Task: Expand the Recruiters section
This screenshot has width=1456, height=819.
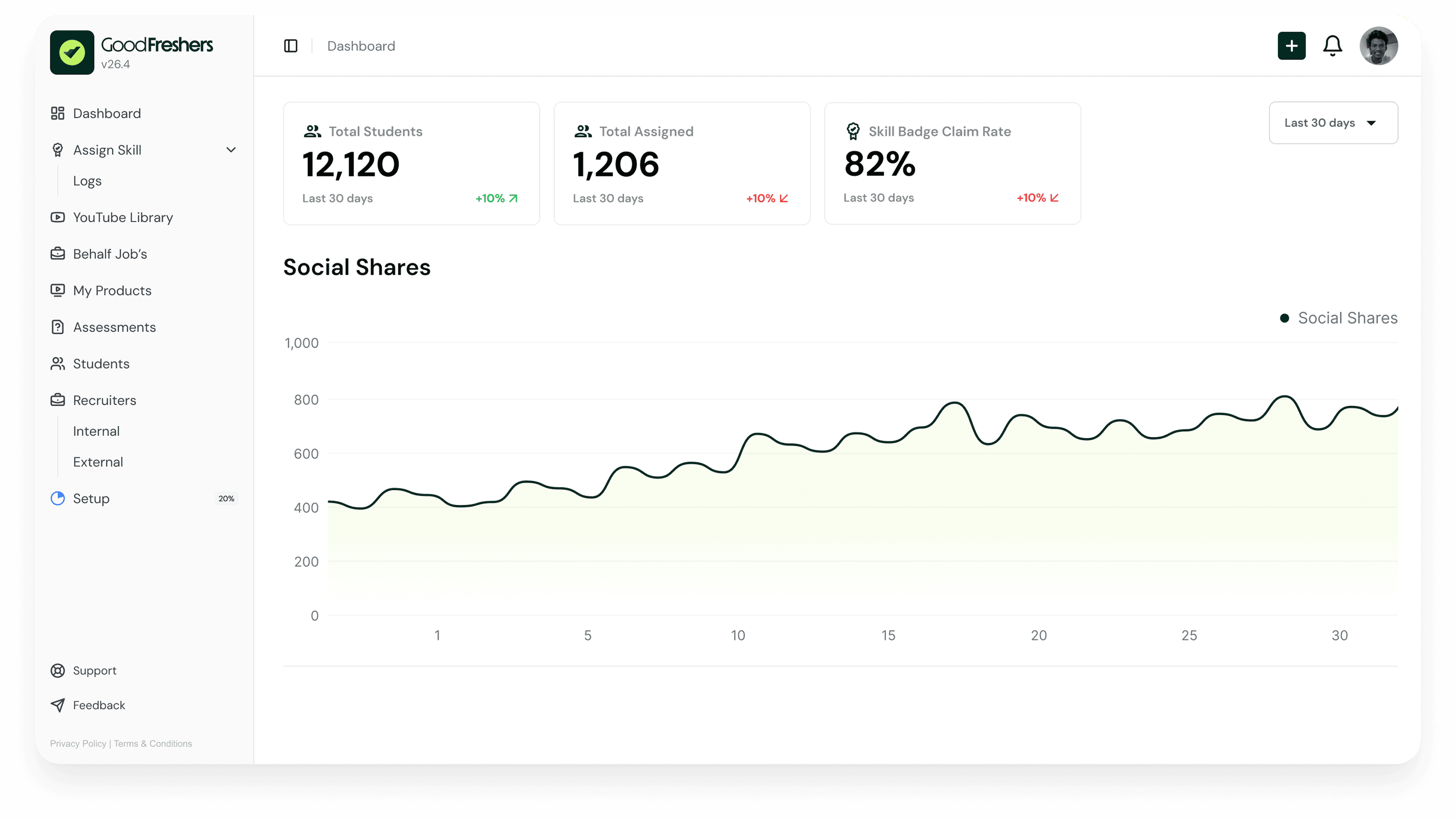Action: pyautogui.click(x=104, y=400)
